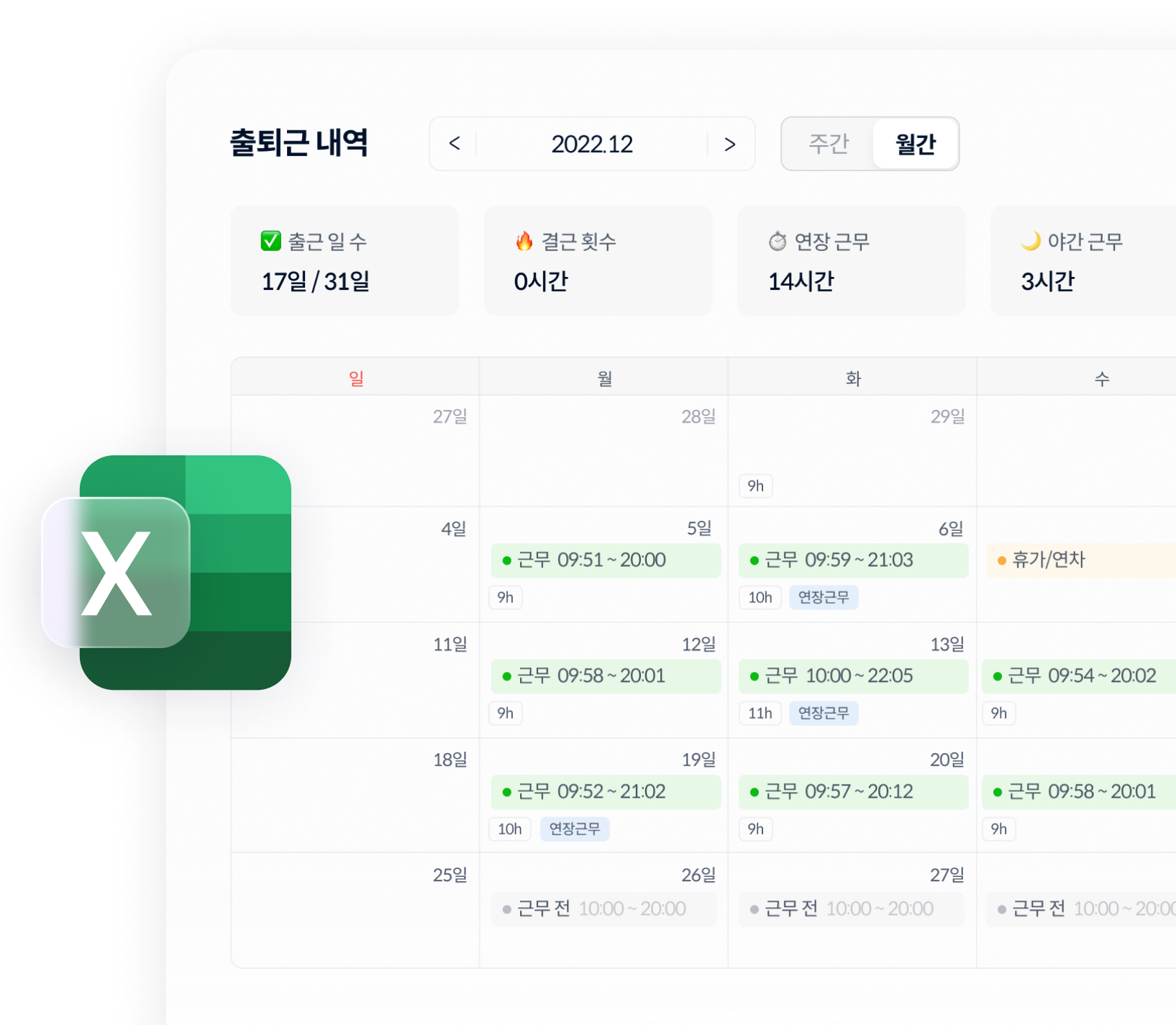This screenshot has height=1025, width=1176.
Task: Click 9h badge on 29일
Action: tap(755, 486)
